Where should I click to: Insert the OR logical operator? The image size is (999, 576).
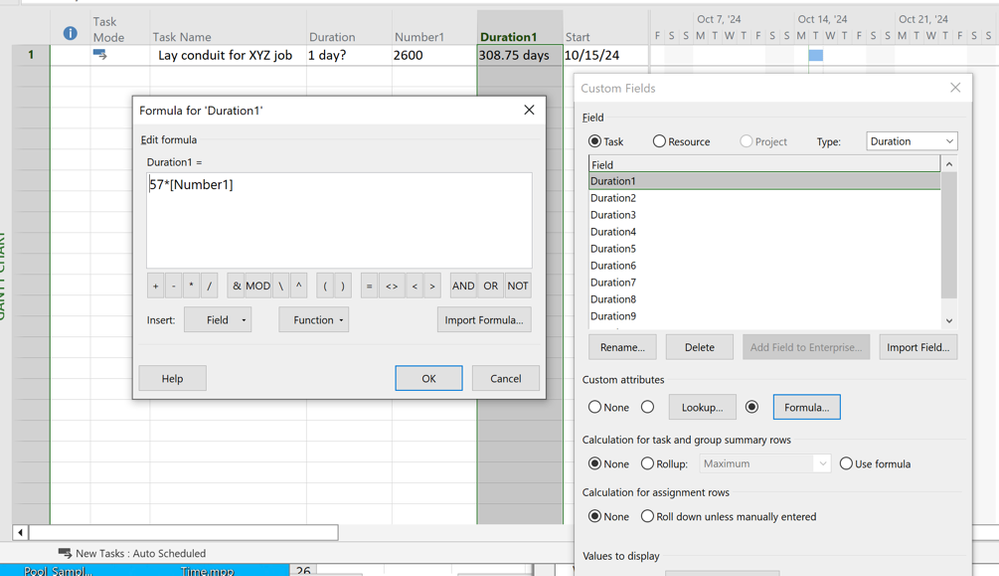[491, 286]
